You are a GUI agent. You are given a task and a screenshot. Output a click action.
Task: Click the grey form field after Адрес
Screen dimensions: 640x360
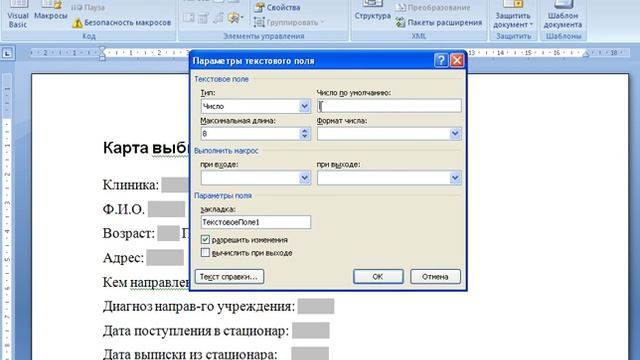165,258
